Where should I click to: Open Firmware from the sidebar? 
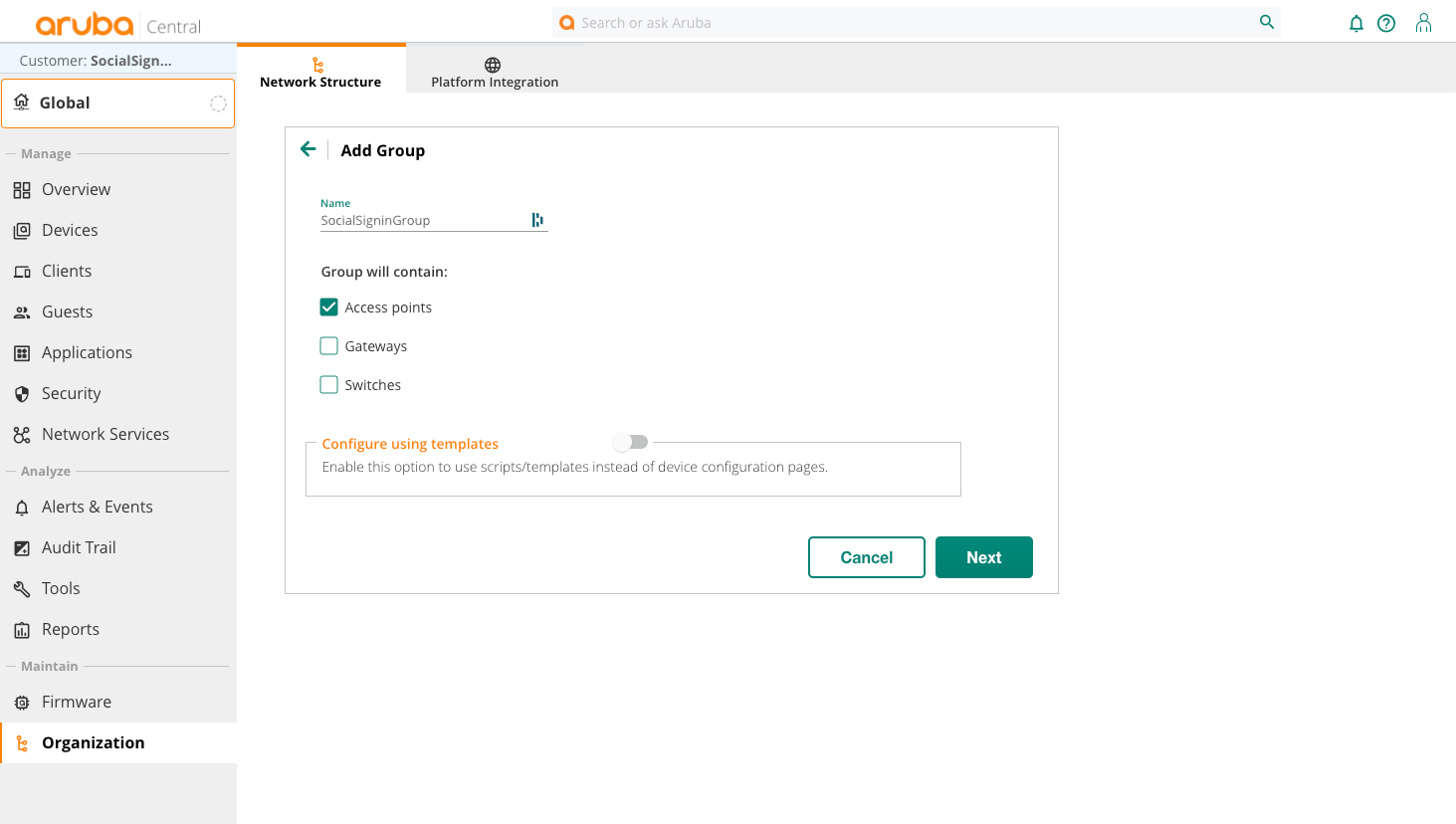76,702
